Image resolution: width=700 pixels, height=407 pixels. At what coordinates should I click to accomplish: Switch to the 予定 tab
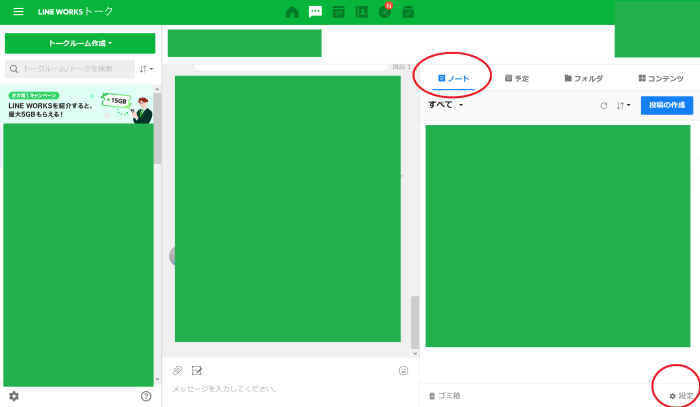point(517,79)
